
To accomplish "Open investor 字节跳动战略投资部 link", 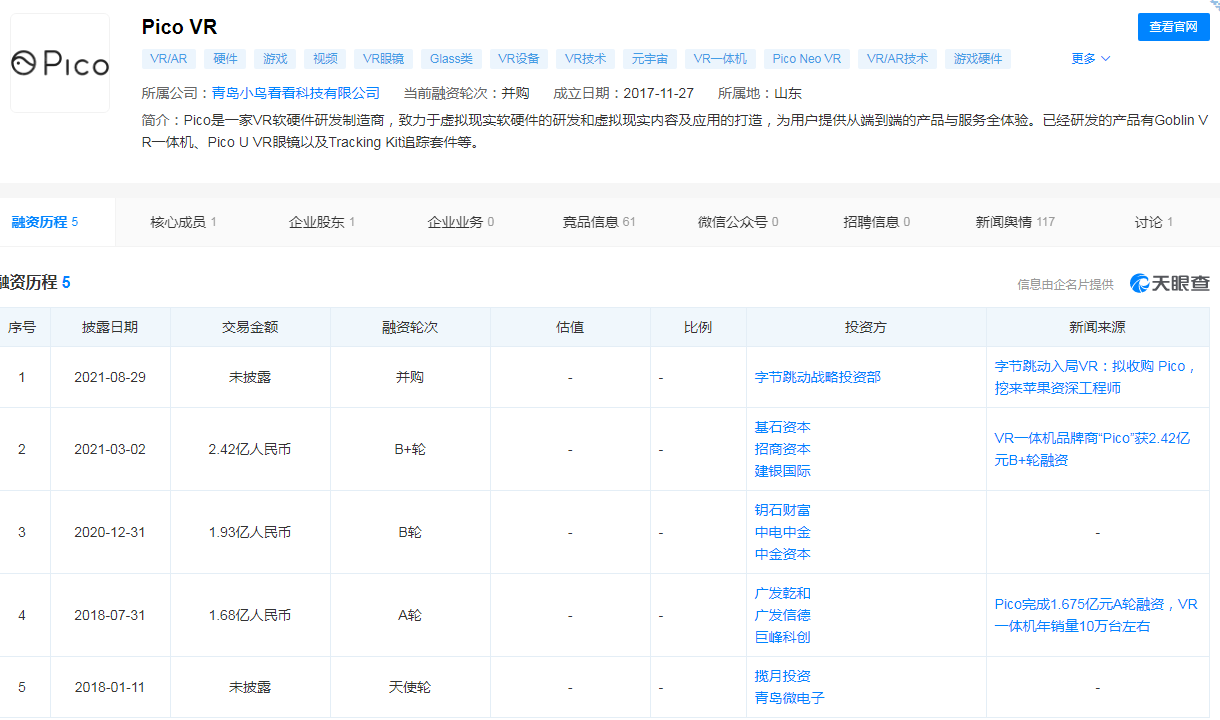I will (817, 377).
